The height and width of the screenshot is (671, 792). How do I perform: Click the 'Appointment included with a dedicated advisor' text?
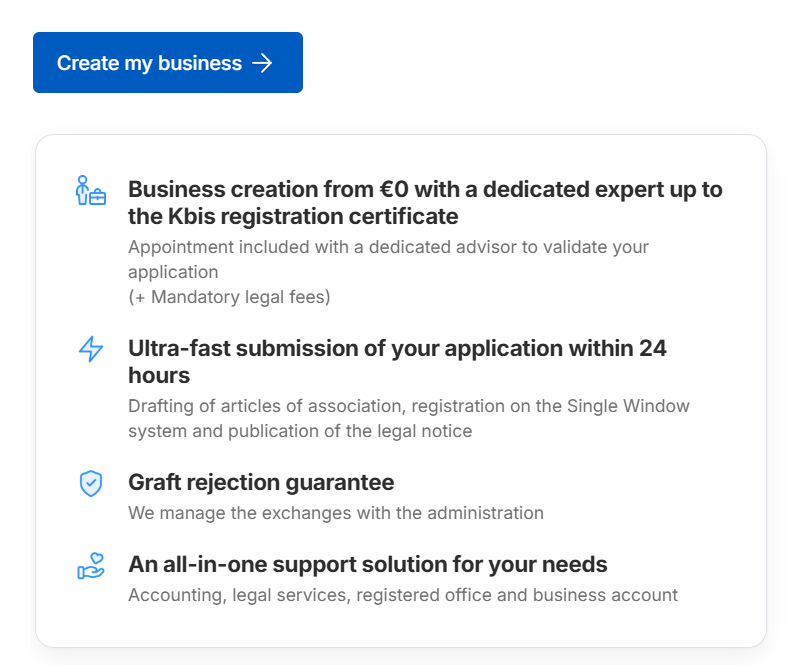pos(388,247)
